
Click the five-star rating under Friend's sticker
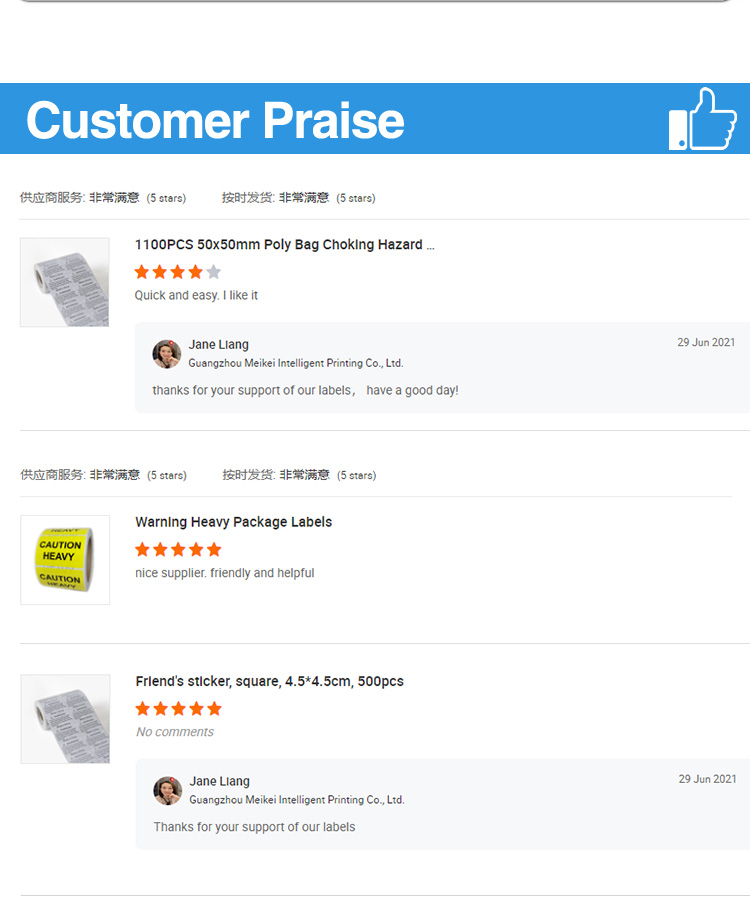(178, 709)
